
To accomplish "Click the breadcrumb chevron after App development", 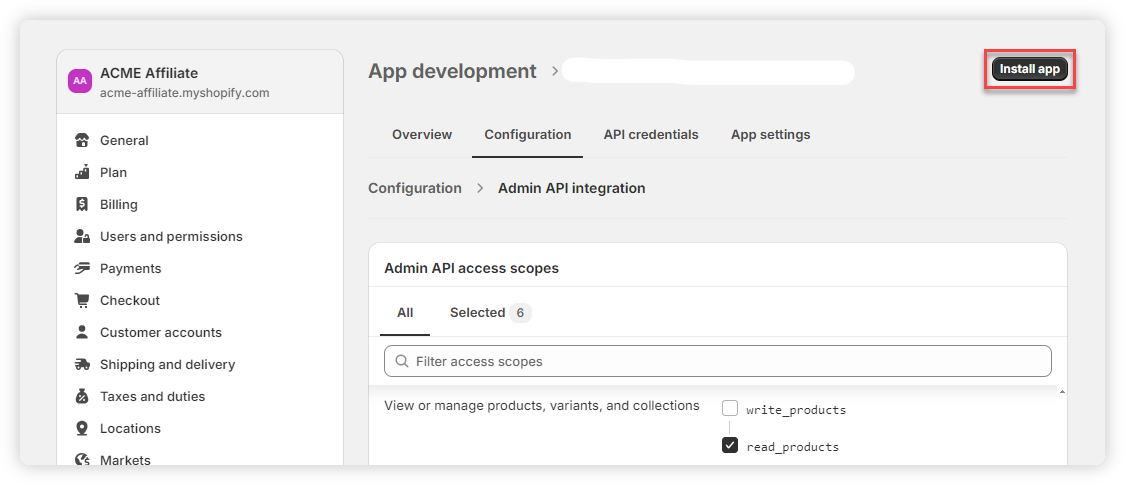I will [x=556, y=72].
